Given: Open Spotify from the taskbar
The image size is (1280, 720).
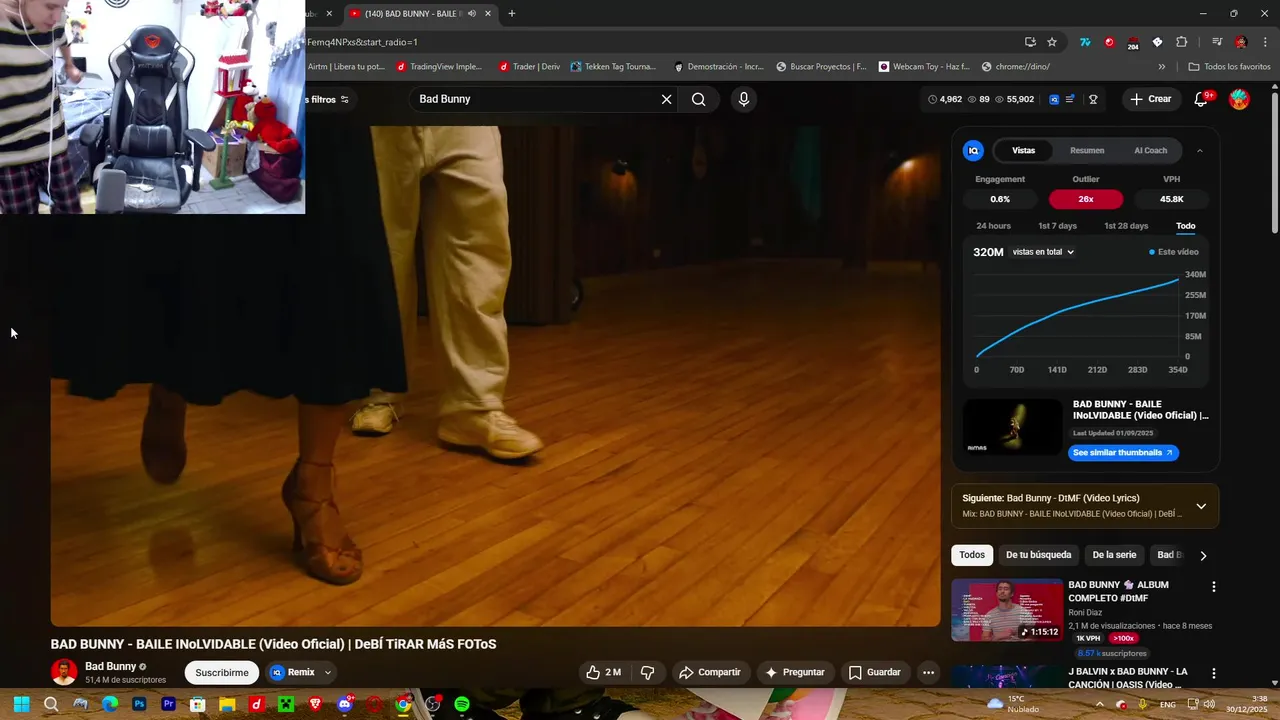Looking at the screenshot, I should coord(462,704).
